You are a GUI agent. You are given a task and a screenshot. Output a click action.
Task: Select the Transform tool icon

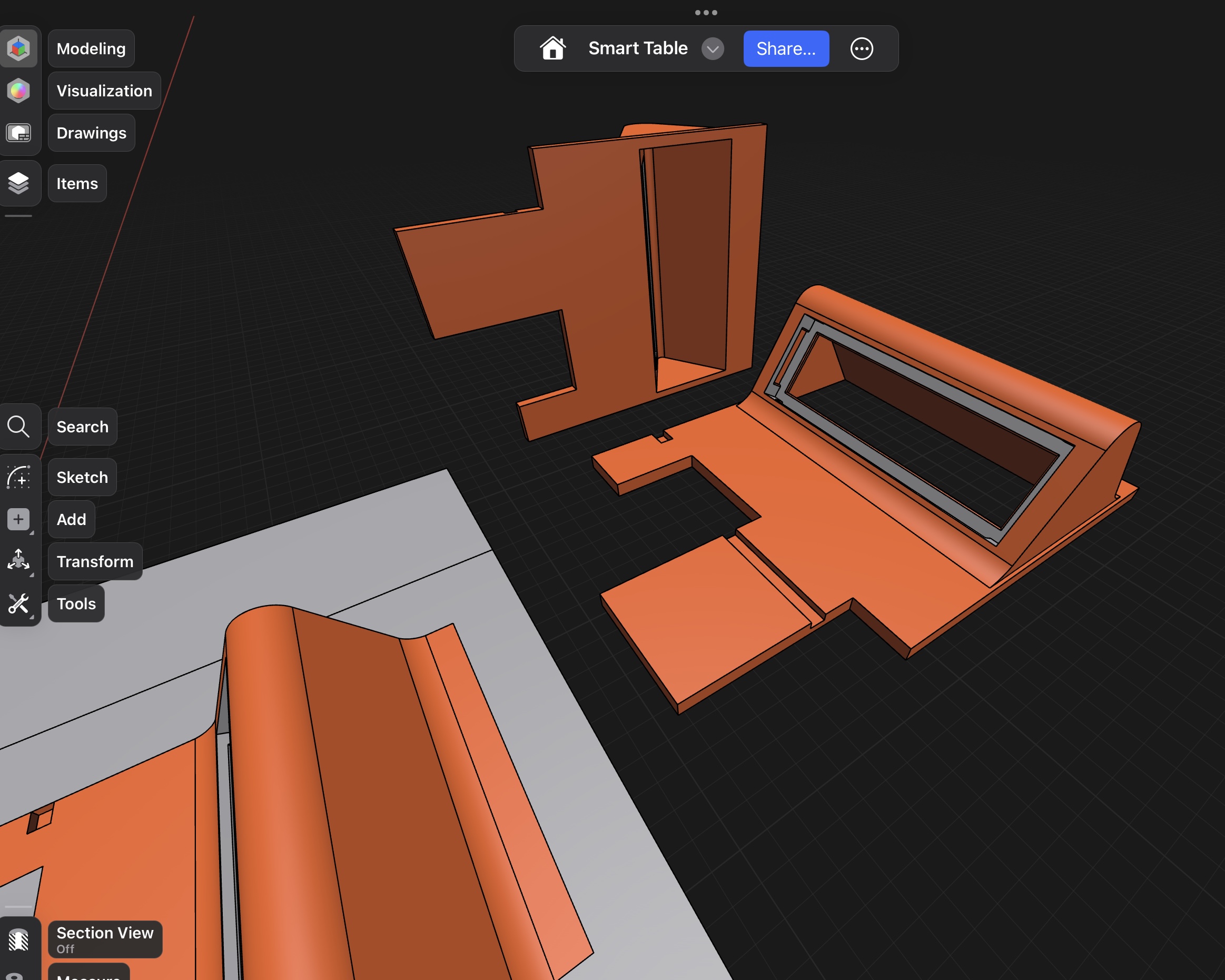click(x=19, y=561)
